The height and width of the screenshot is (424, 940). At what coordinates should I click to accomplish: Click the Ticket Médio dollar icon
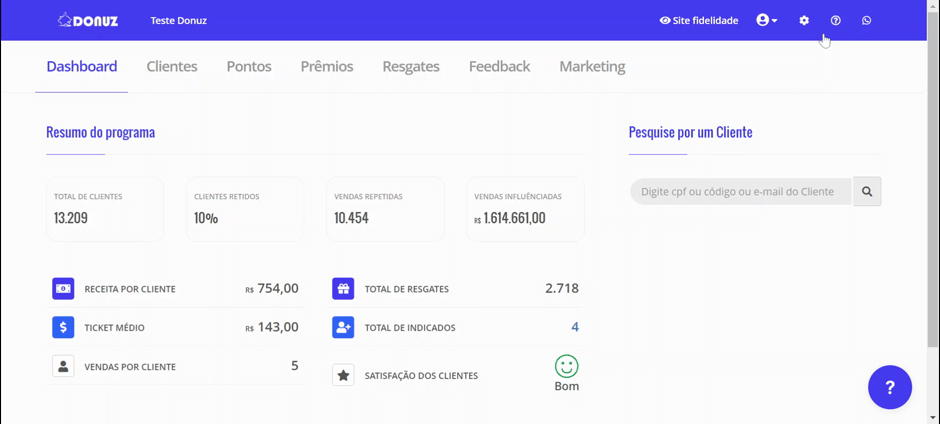tap(63, 327)
